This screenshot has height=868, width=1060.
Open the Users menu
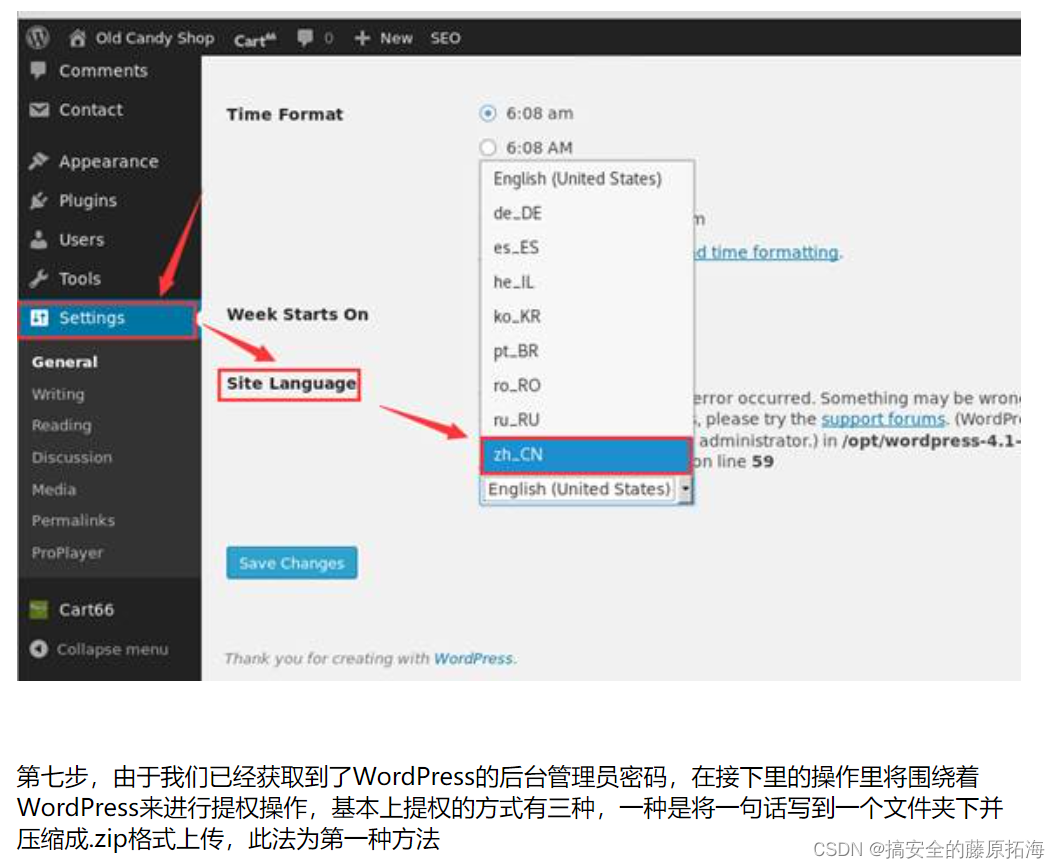[x=82, y=239]
